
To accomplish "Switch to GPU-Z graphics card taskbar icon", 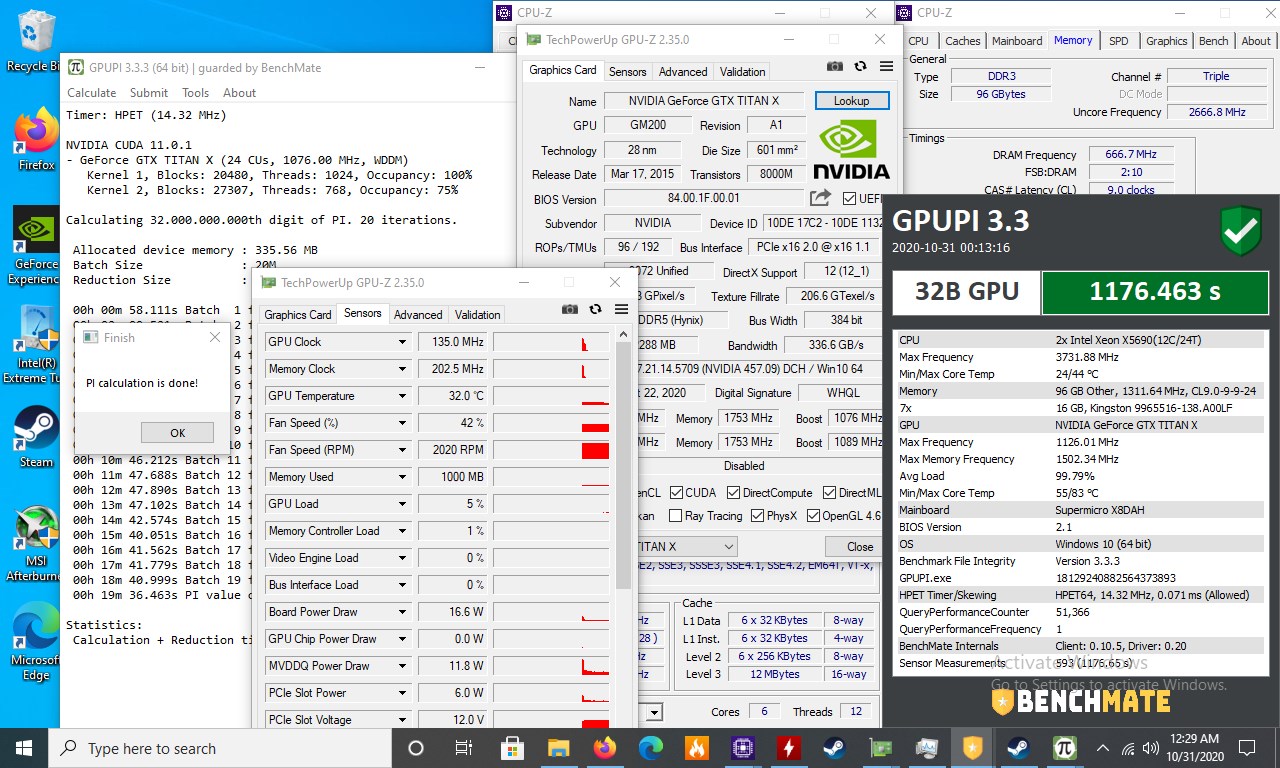I will 880,748.
